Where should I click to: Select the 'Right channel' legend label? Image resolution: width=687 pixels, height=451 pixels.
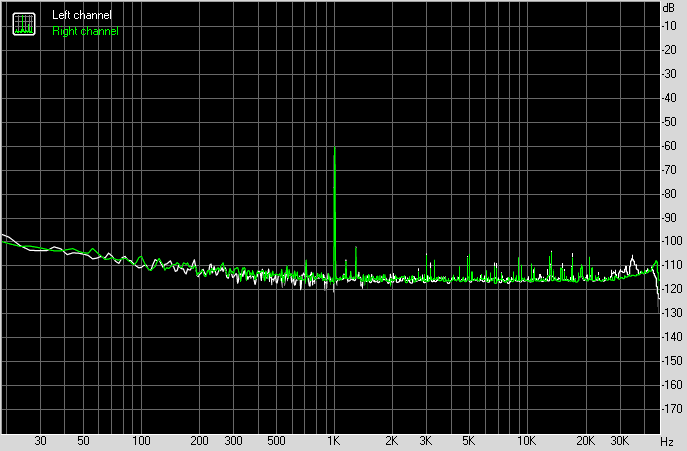tap(85, 31)
